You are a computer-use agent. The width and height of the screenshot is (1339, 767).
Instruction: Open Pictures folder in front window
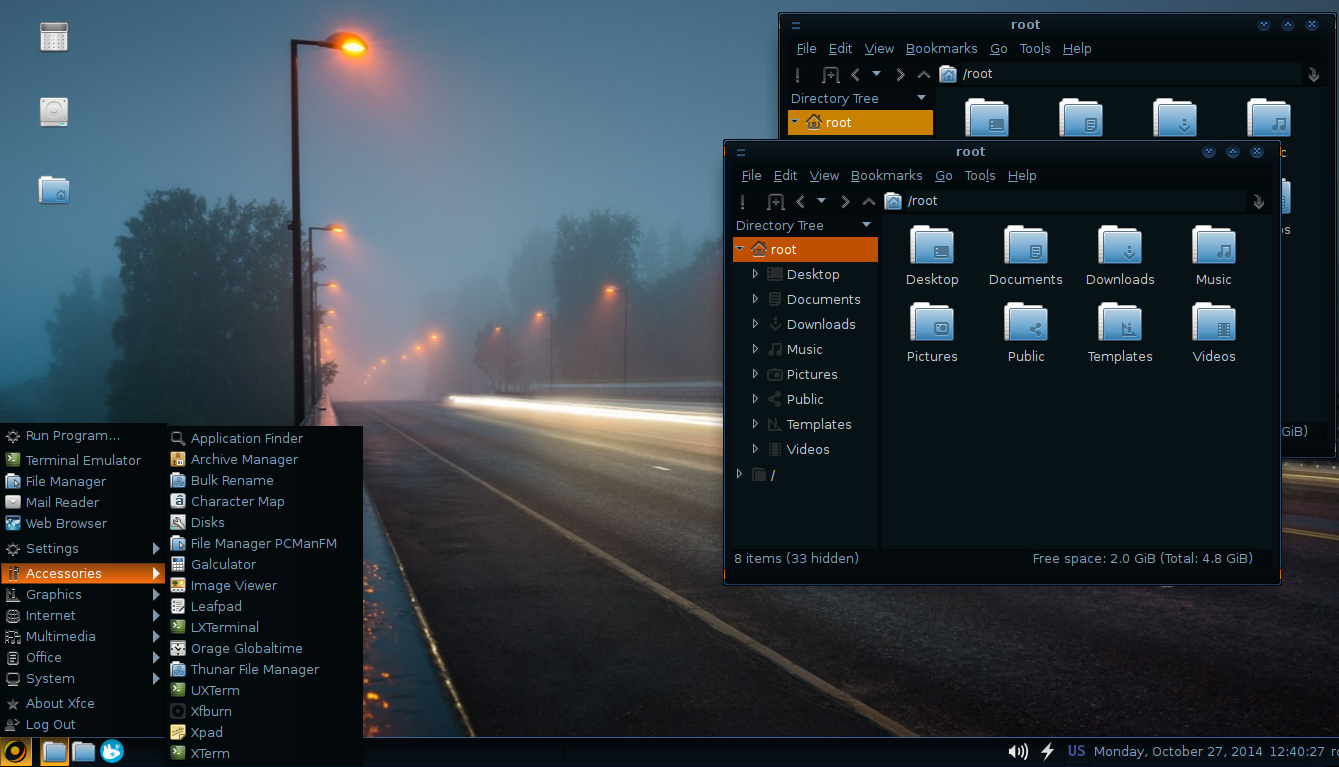pos(932,333)
